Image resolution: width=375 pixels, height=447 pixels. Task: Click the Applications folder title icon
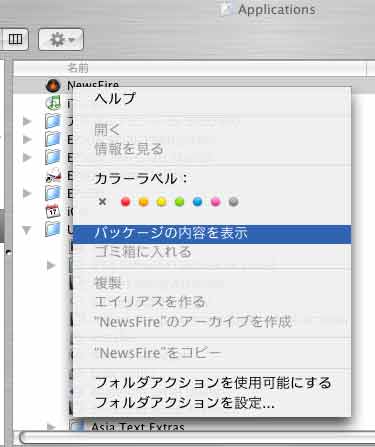(227, 9)
